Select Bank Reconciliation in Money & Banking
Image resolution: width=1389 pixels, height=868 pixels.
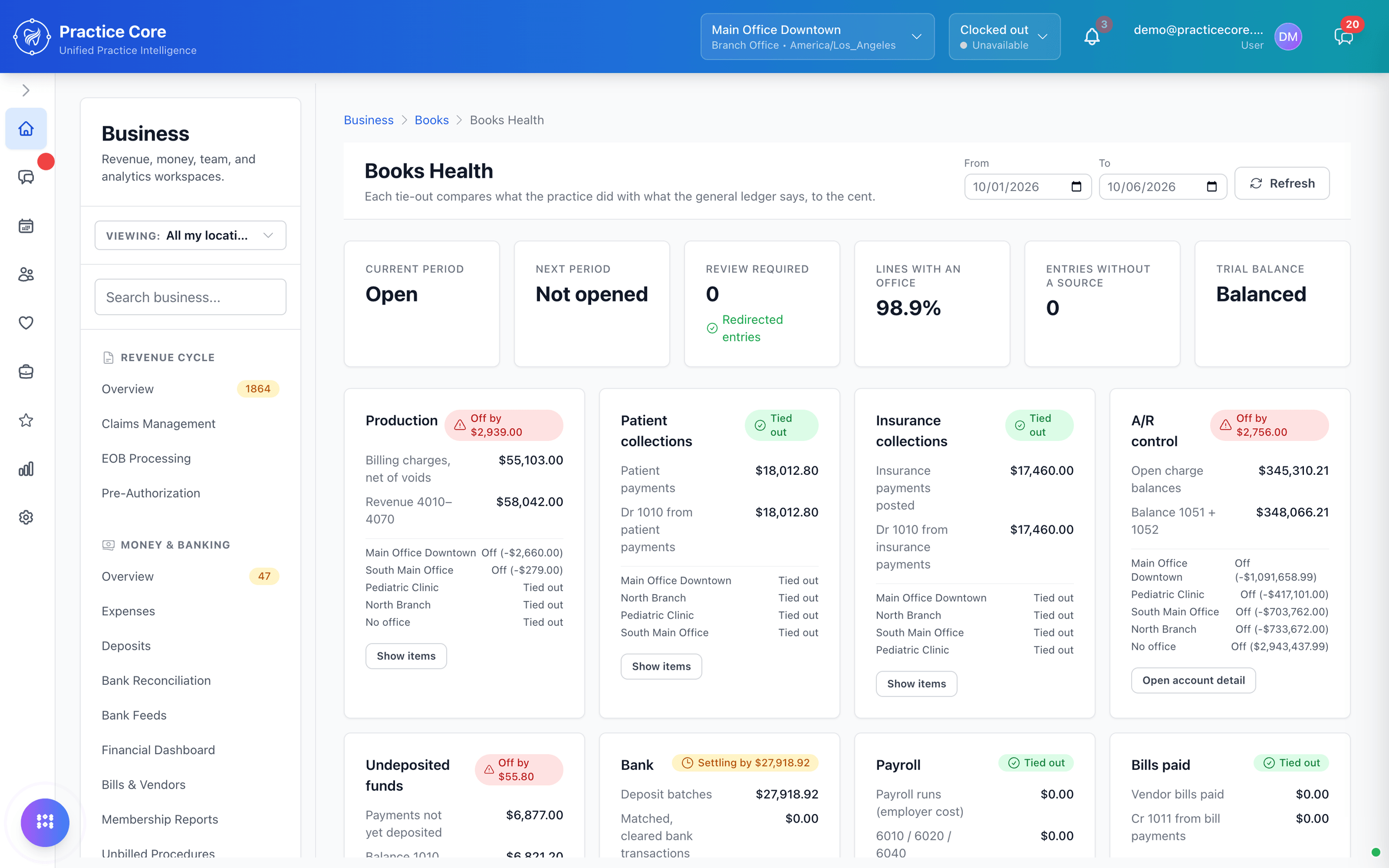coord(156,680)
